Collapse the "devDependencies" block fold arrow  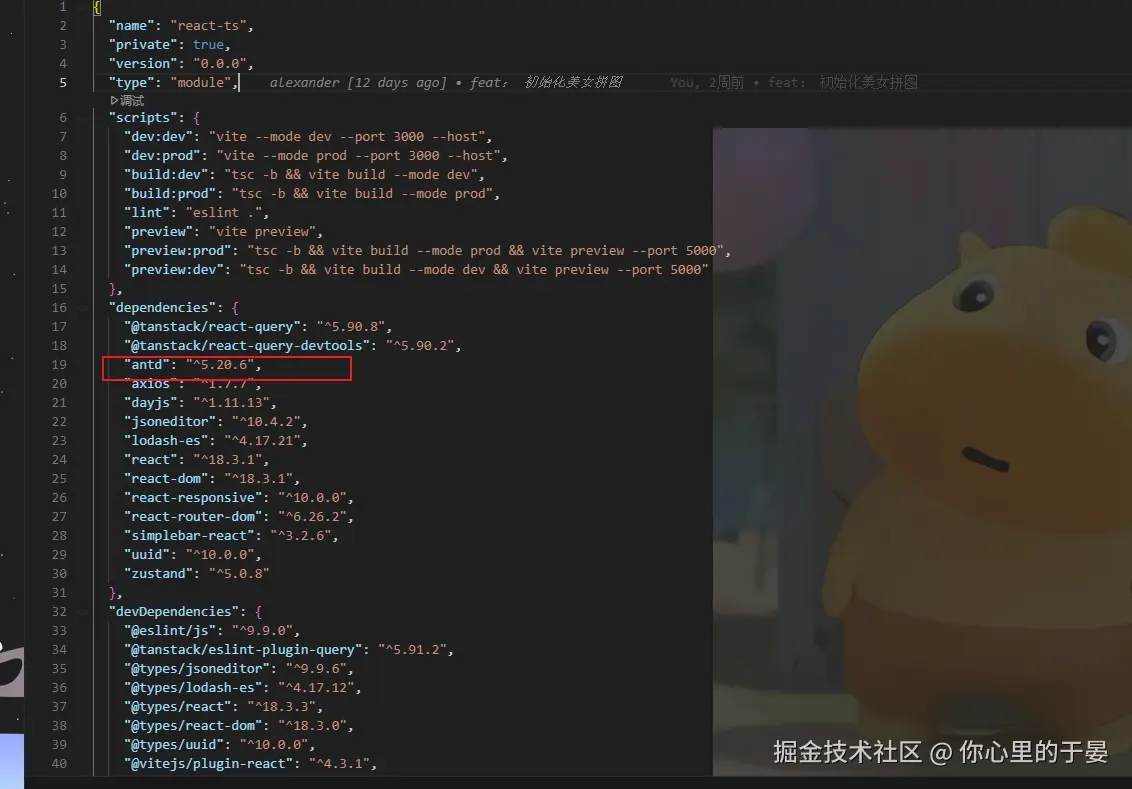pyautogui.click(x=82, y=611)
